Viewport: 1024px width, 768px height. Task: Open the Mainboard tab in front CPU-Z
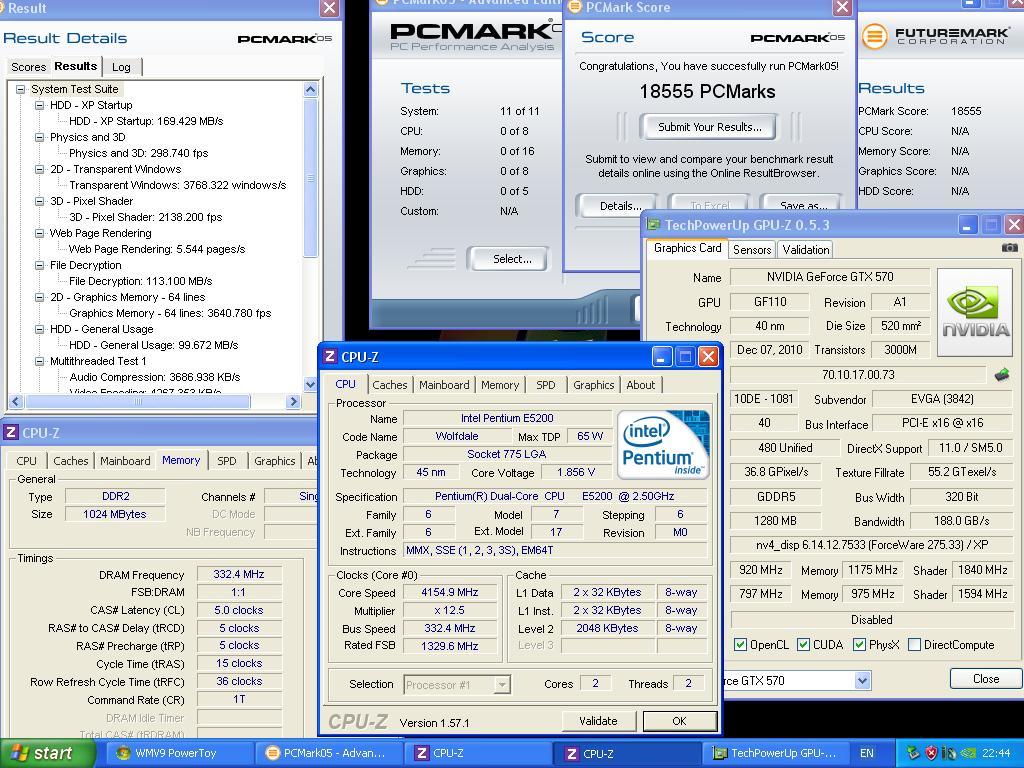point(444,385)
